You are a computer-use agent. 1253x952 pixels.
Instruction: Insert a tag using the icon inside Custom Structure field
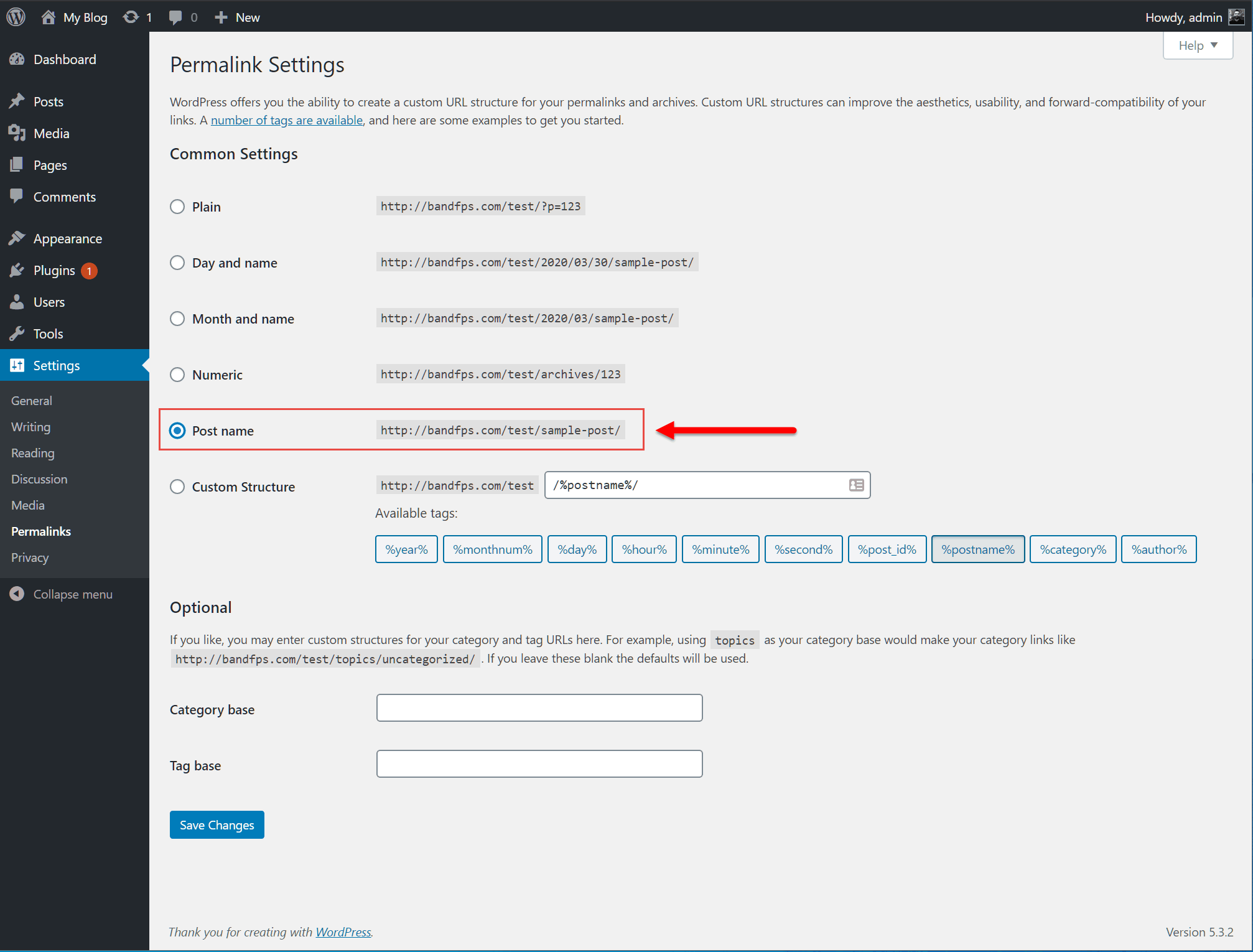pyautogui.click(x=855, y=485)
